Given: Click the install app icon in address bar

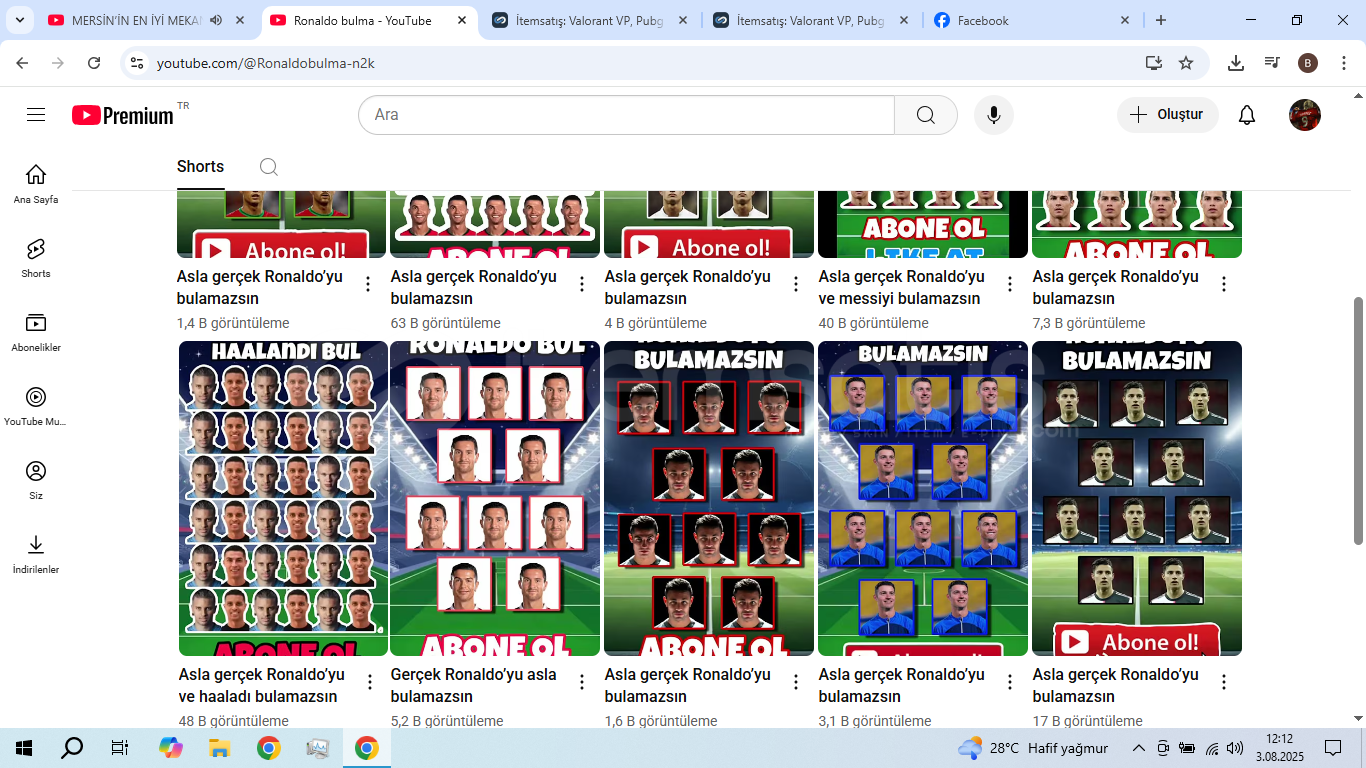Looking at the screenshot, I should tap(1154, 63).
